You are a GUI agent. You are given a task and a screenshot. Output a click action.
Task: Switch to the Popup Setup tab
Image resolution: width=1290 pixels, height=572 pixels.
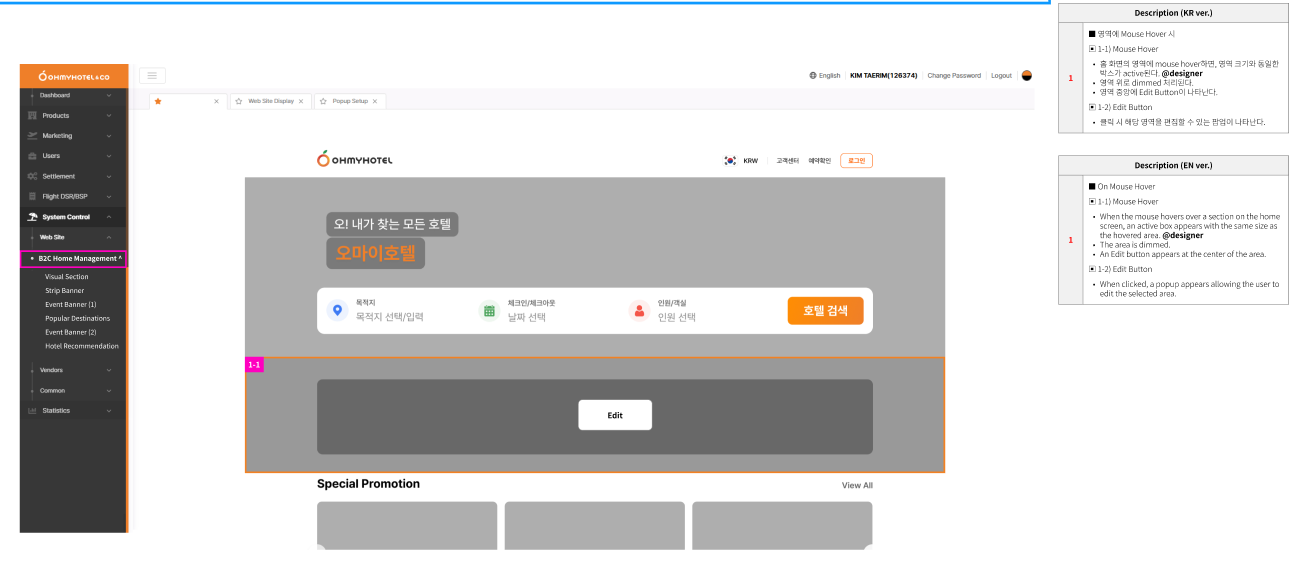pyautogui.click(x=350, y=101)
